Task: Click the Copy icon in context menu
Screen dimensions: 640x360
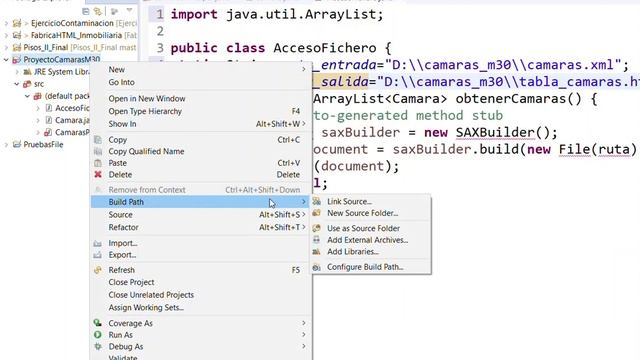Action: 98,140
